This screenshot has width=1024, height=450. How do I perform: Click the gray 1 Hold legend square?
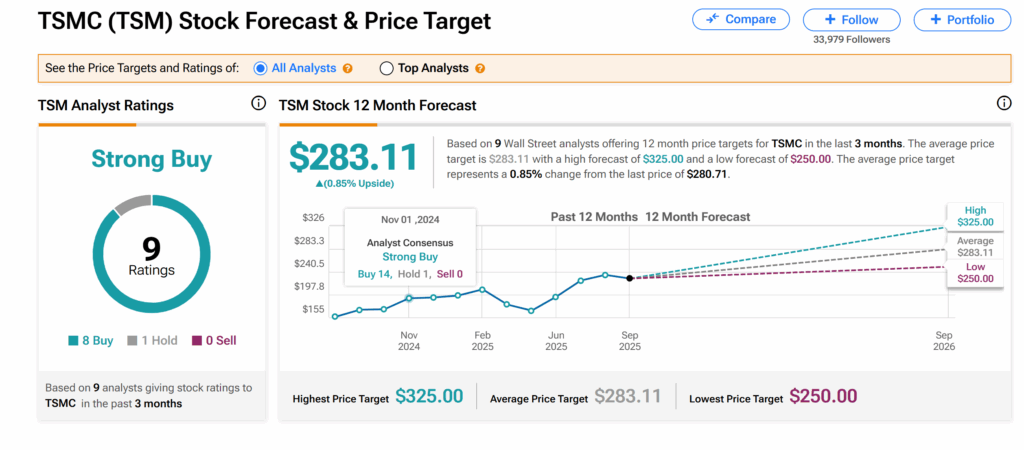[131, 341]
